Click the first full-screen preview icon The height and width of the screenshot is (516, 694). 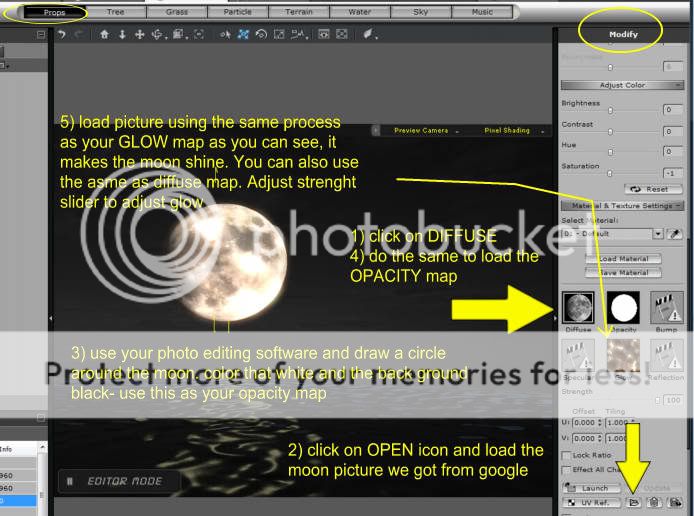pos(324,35)
